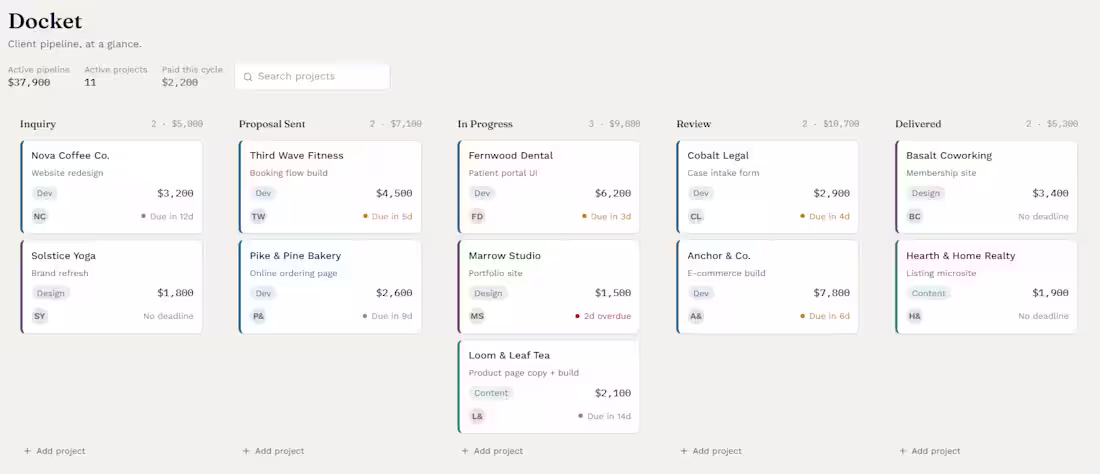Click the Patient portal UI subtitle
1100x474 pixels.
click(503, 173)
